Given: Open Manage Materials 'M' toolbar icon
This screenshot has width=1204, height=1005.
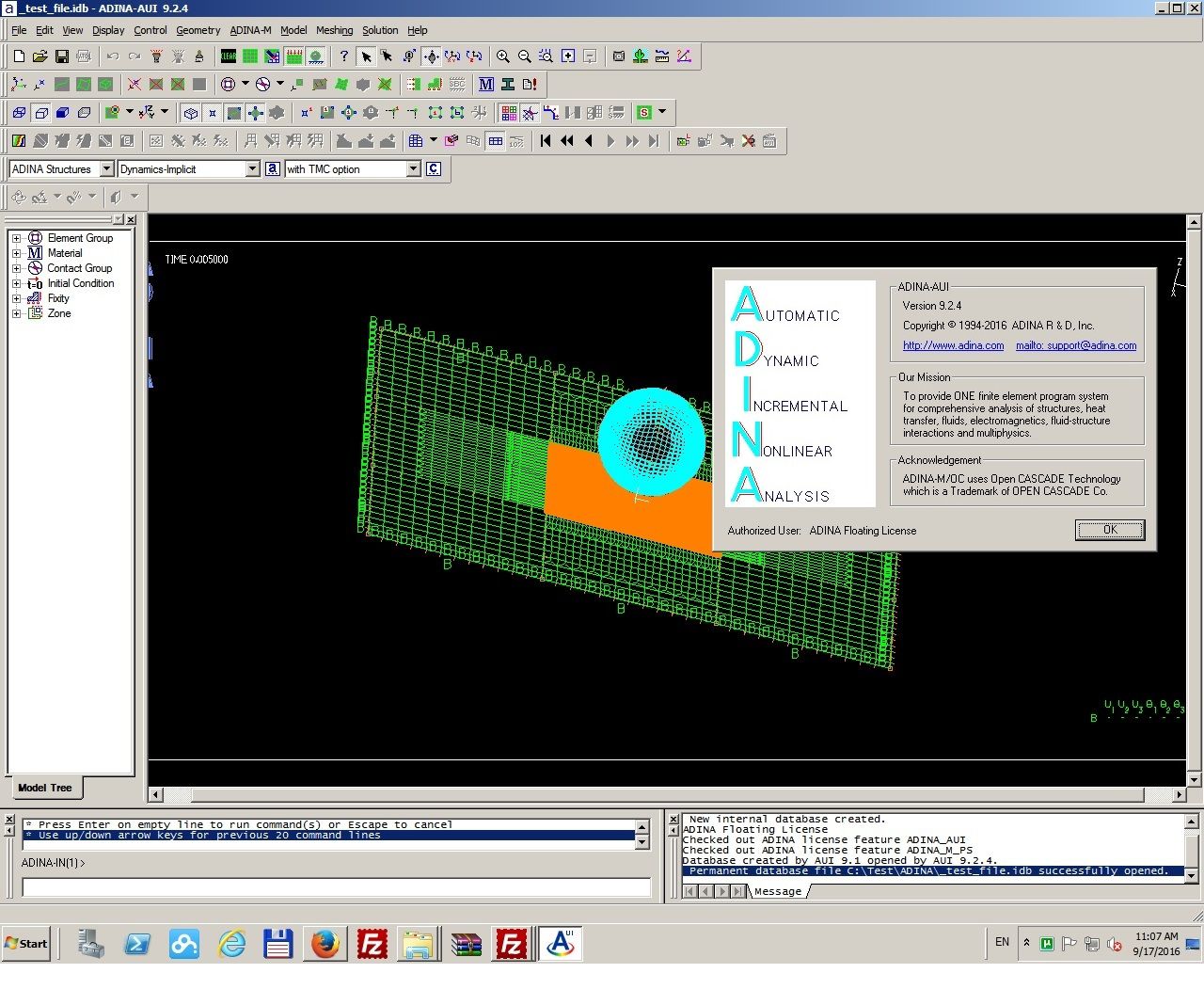Looking at the screenshot, I should point(486,85).
